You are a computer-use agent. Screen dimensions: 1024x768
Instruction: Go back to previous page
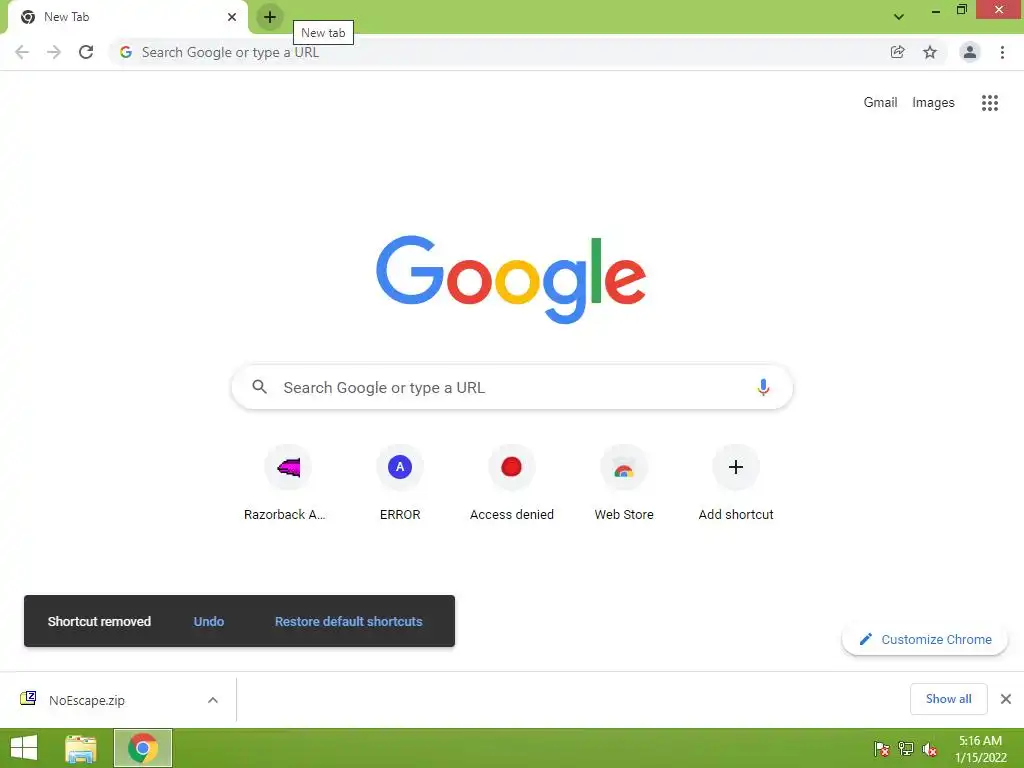tap(22, 52)
